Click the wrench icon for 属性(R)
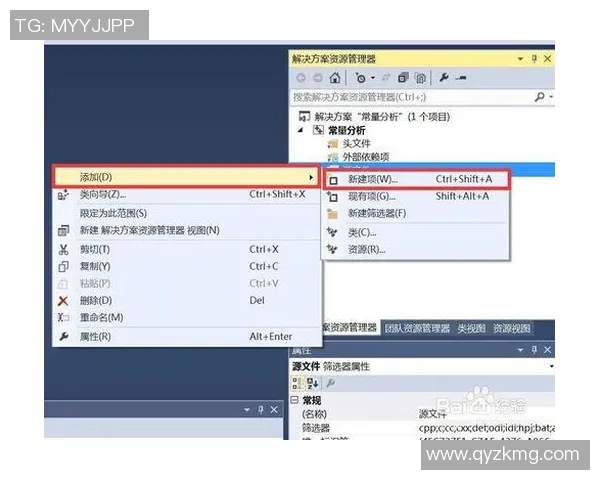 [64, 336]
